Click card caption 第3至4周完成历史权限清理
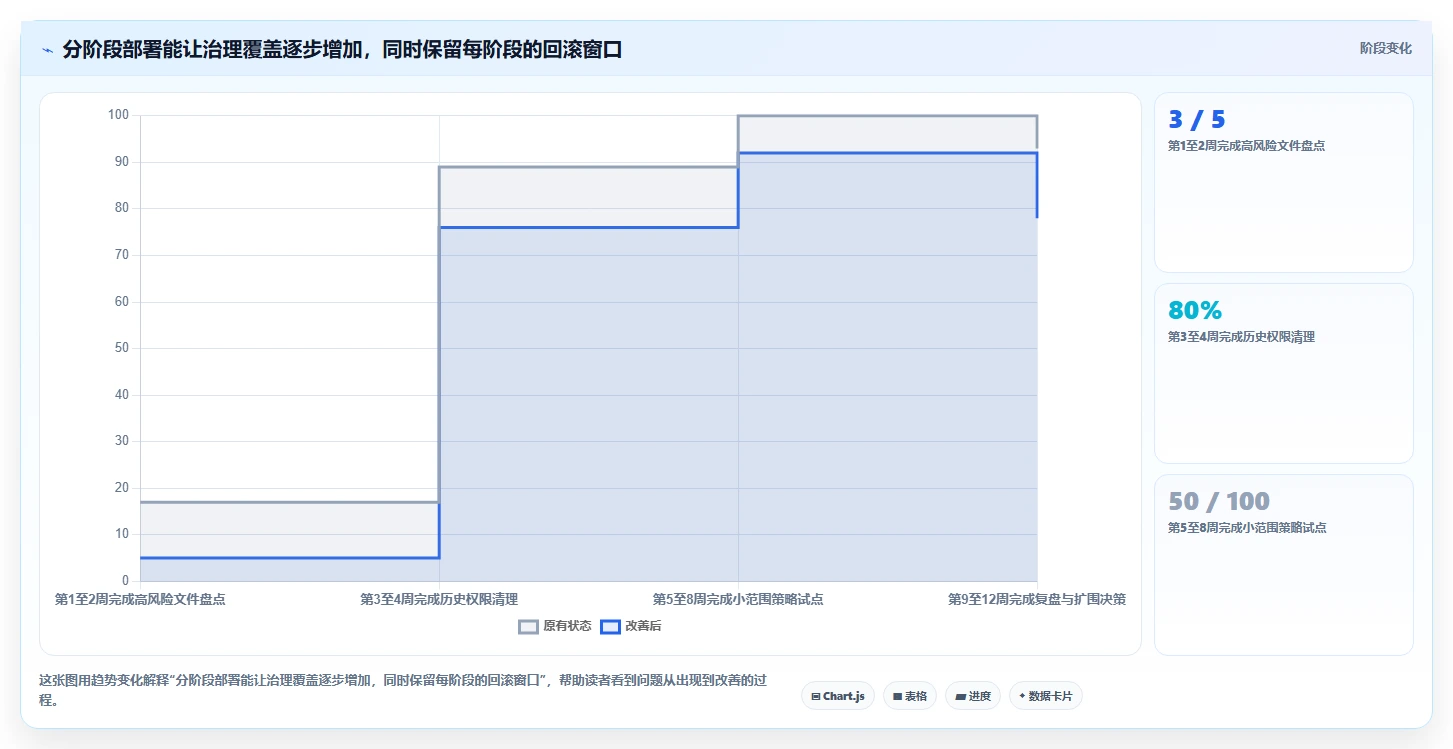1453x749 pixels. click(x=1241, y=337)
